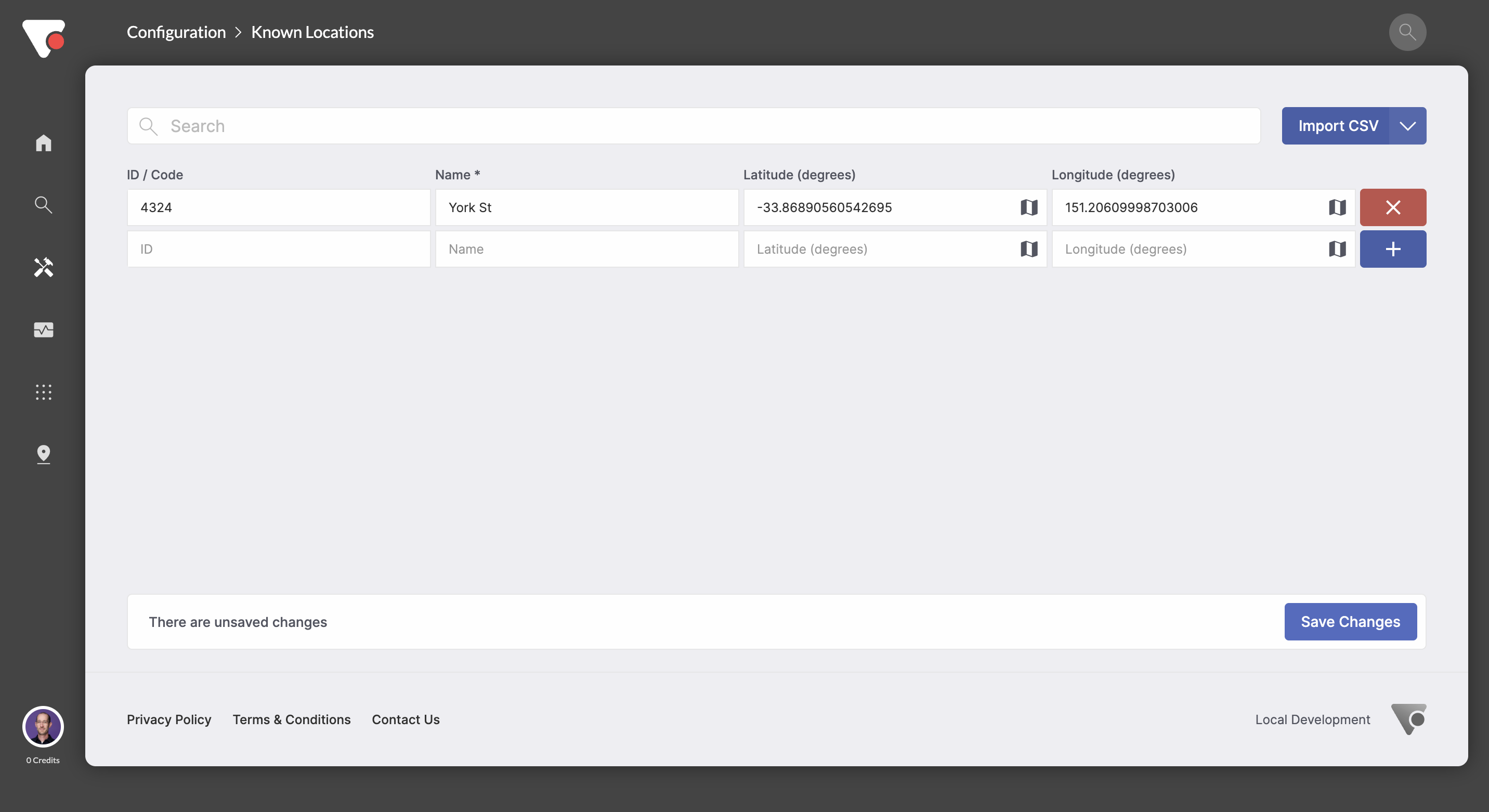Open the Search sidebar magnifier icon
Image resolution: width=1489 pixels, height=812 pixels.
tap(43, 205)
